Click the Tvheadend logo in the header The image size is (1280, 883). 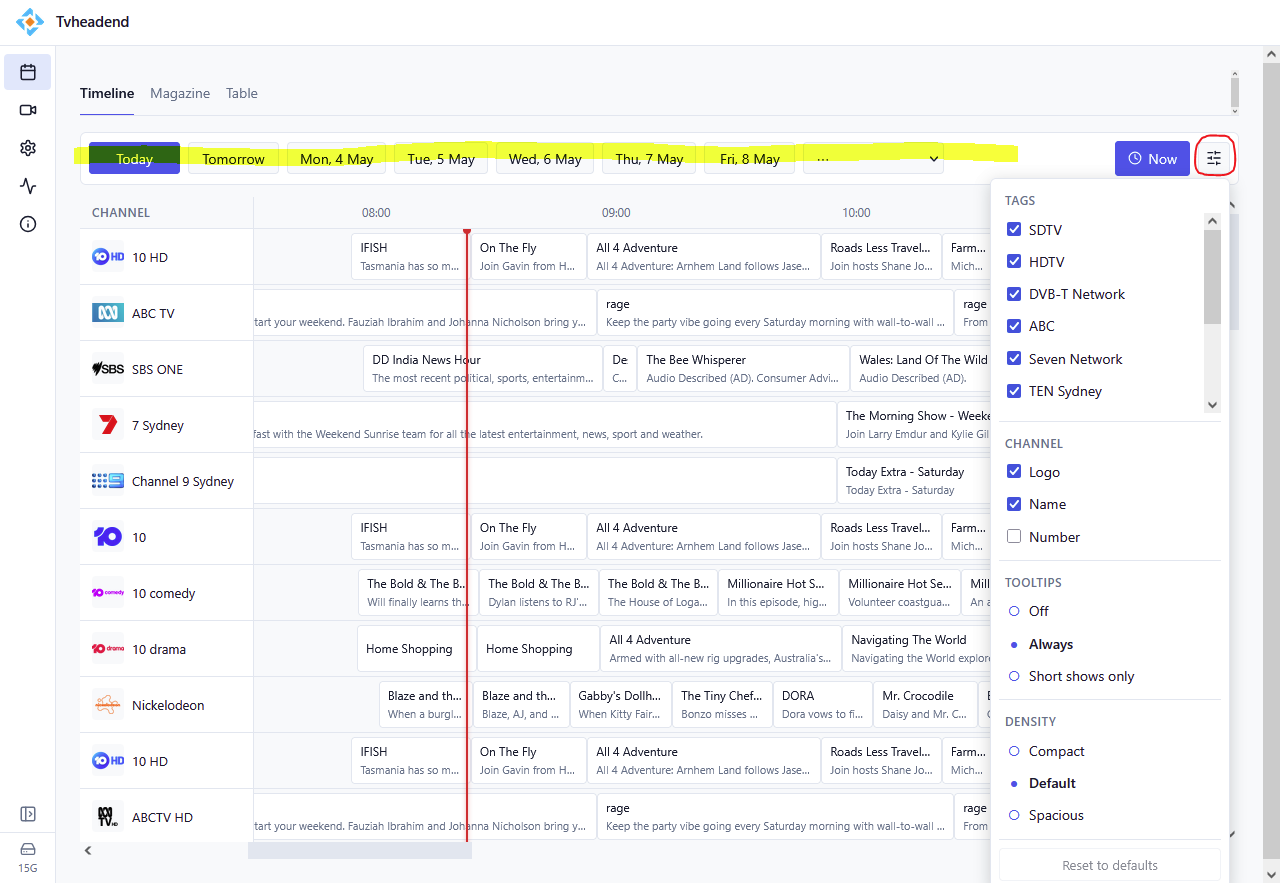coord(30,22)
